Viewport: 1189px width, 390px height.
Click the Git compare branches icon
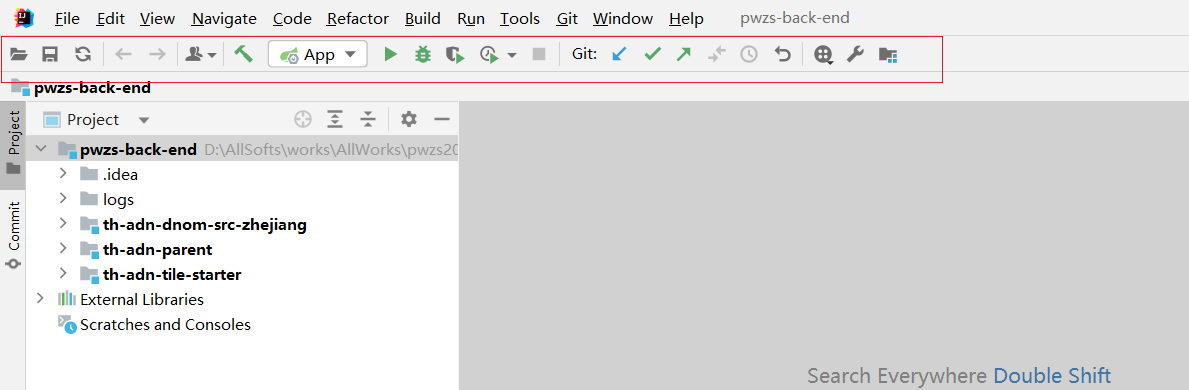click(717, 55)
